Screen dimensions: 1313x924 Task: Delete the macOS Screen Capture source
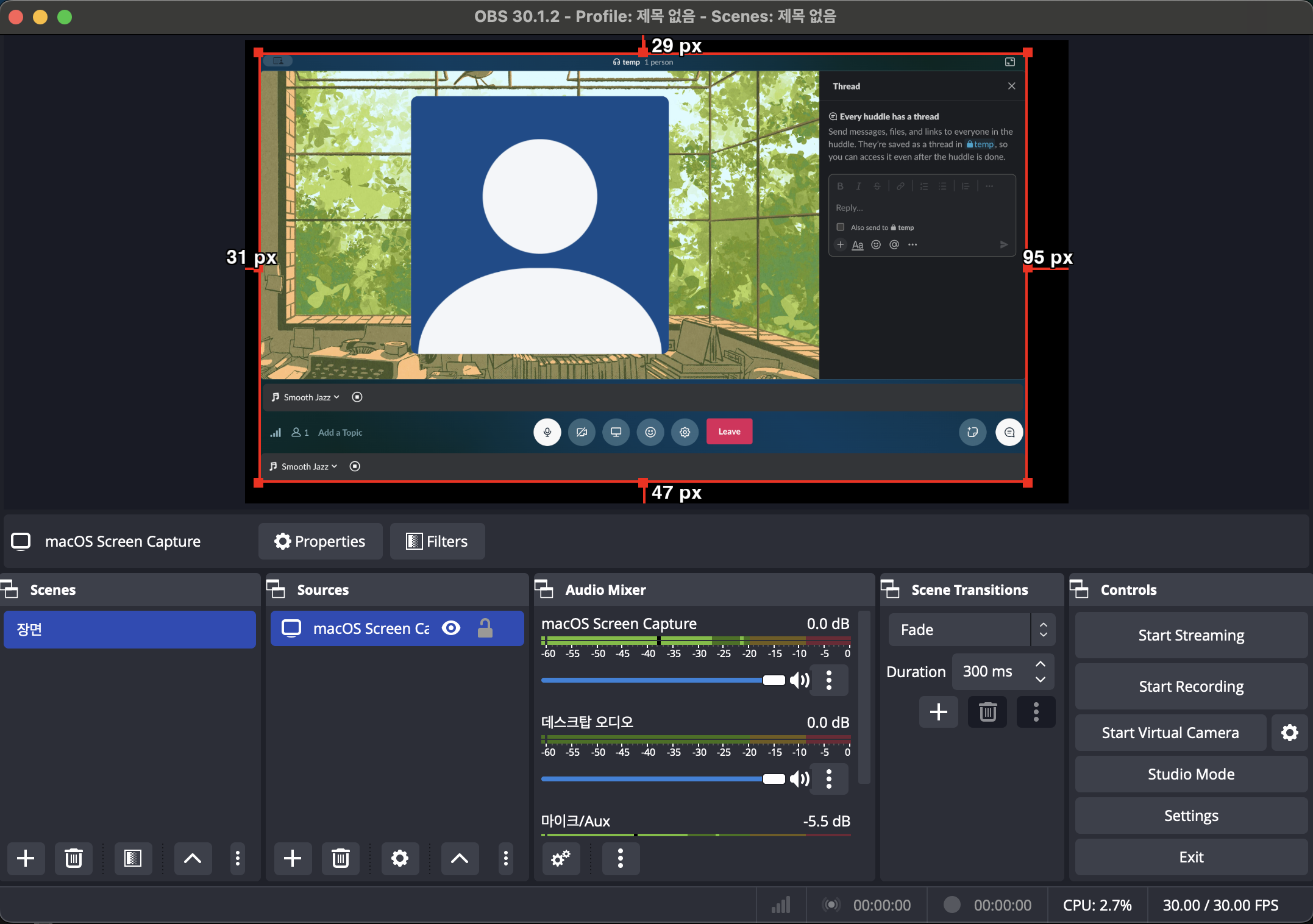pos(340,859)
